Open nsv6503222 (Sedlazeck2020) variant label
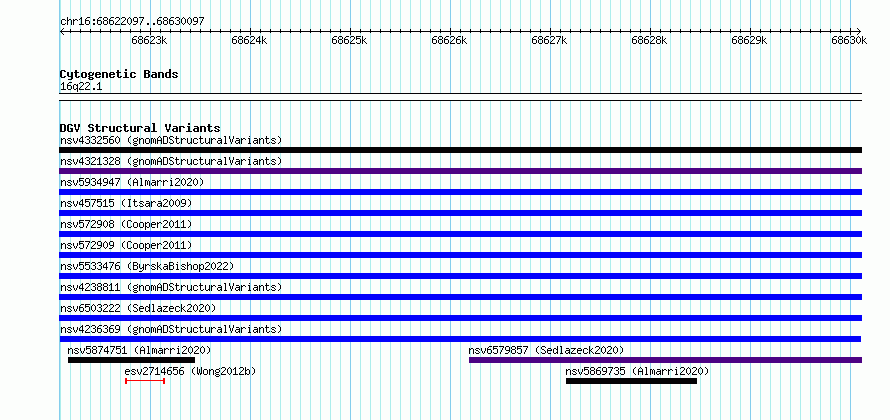This screenshot has width=890, height=420. (x=138, y=308)
